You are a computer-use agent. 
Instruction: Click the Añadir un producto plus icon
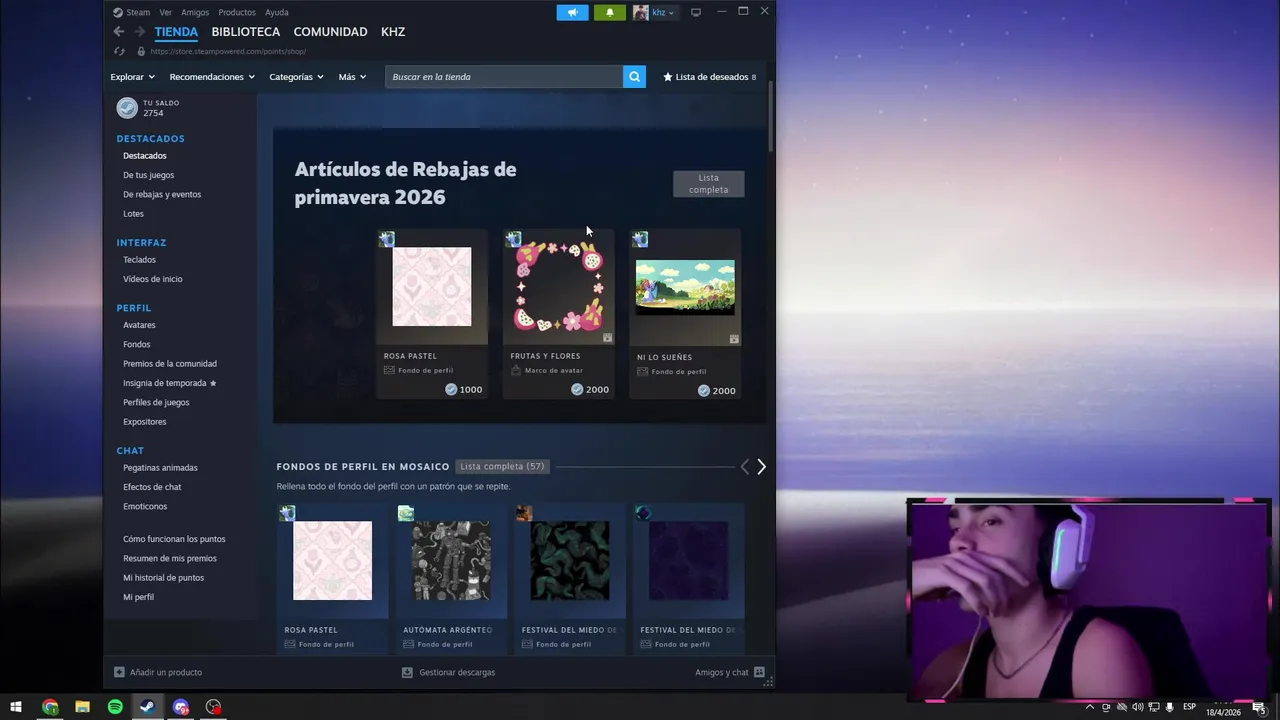[x=119, y=672]
